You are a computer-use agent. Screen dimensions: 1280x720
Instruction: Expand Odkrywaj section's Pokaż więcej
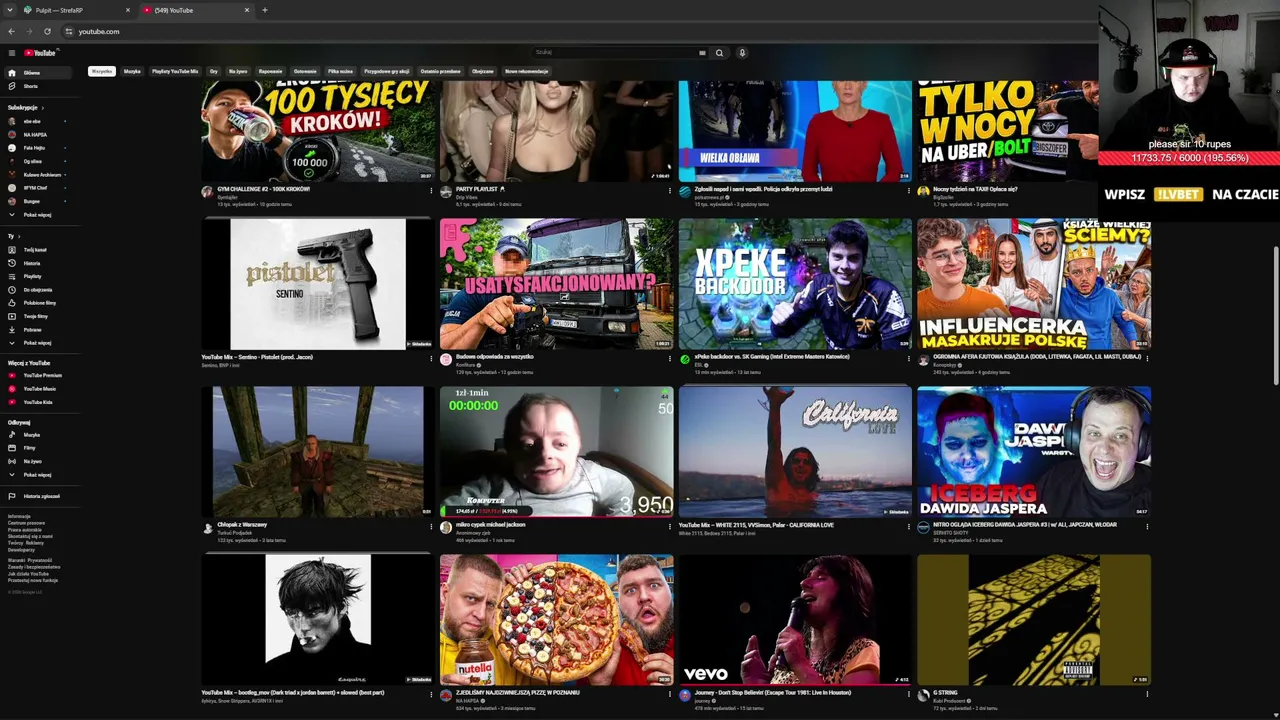pos(36,475)
